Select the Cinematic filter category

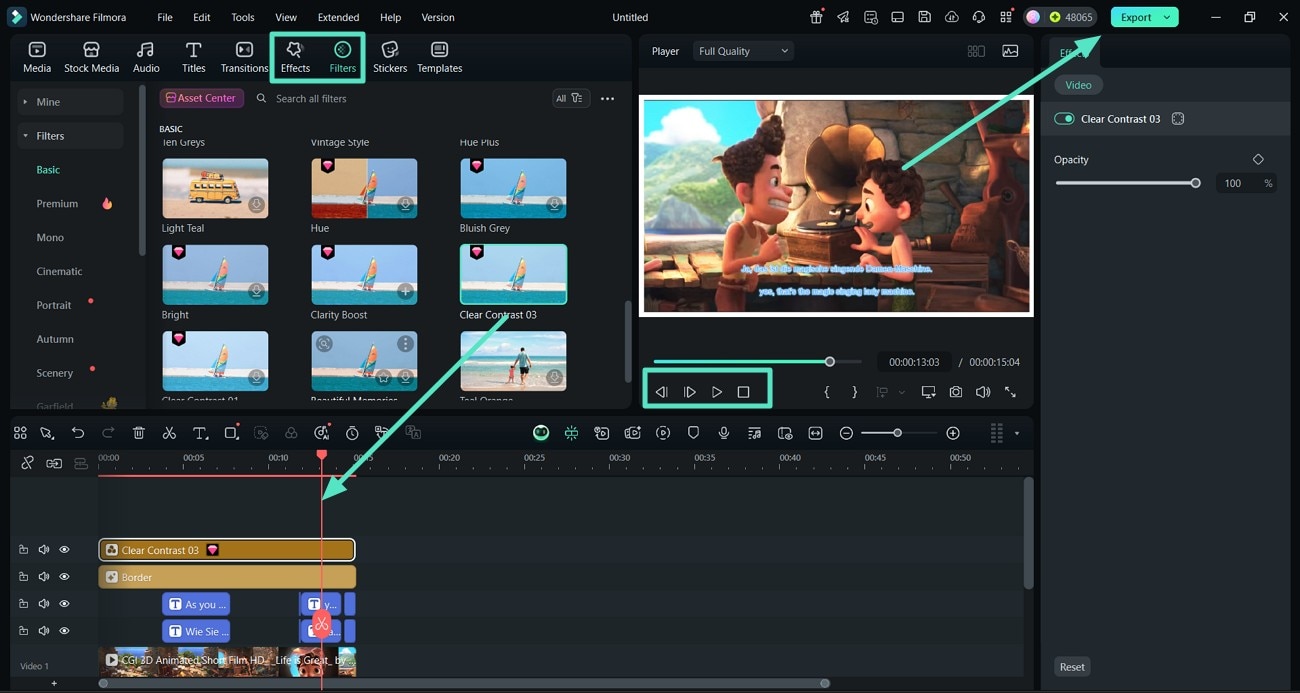[59, 271]
